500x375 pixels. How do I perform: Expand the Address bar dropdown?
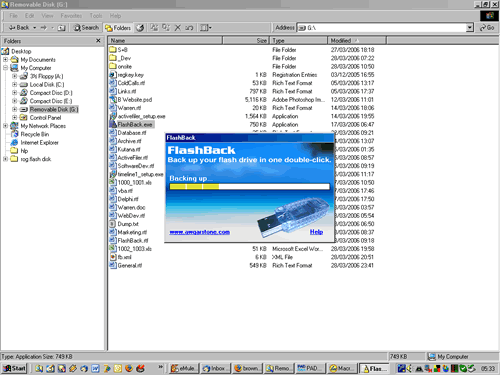(x=470, y=28)
